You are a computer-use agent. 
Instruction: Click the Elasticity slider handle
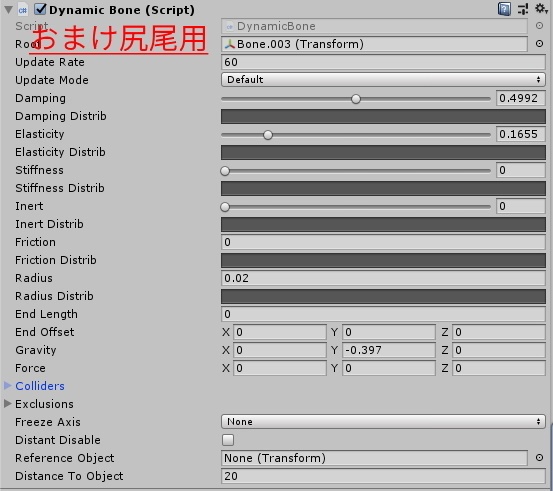click(268, 135)
